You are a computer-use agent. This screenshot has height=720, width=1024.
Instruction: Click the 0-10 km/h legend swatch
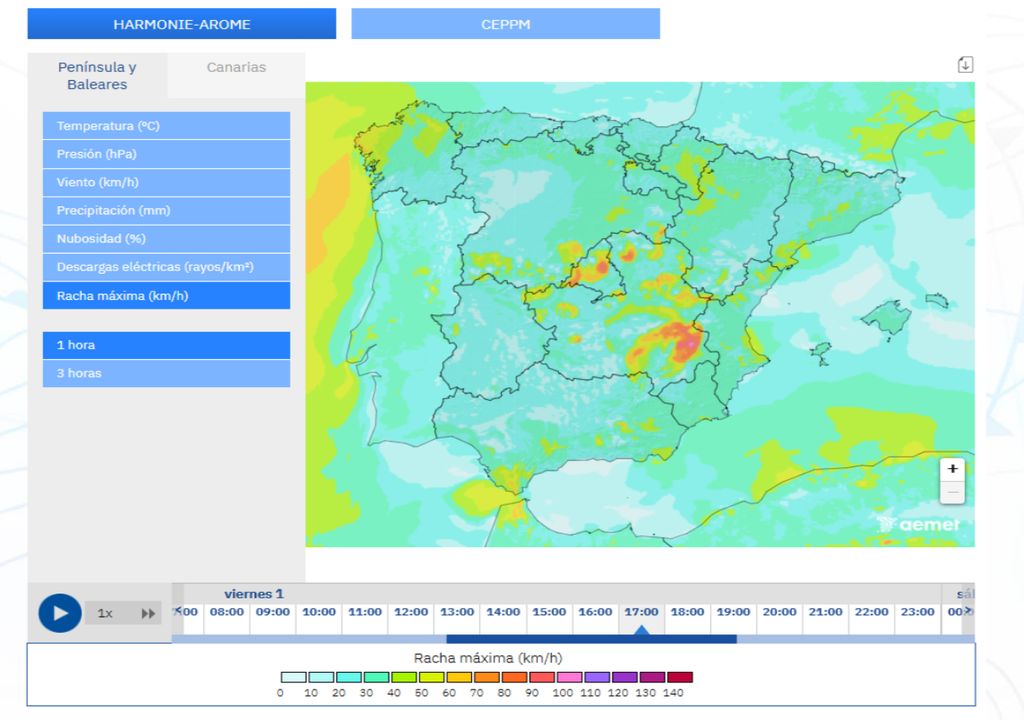(294, 677)
